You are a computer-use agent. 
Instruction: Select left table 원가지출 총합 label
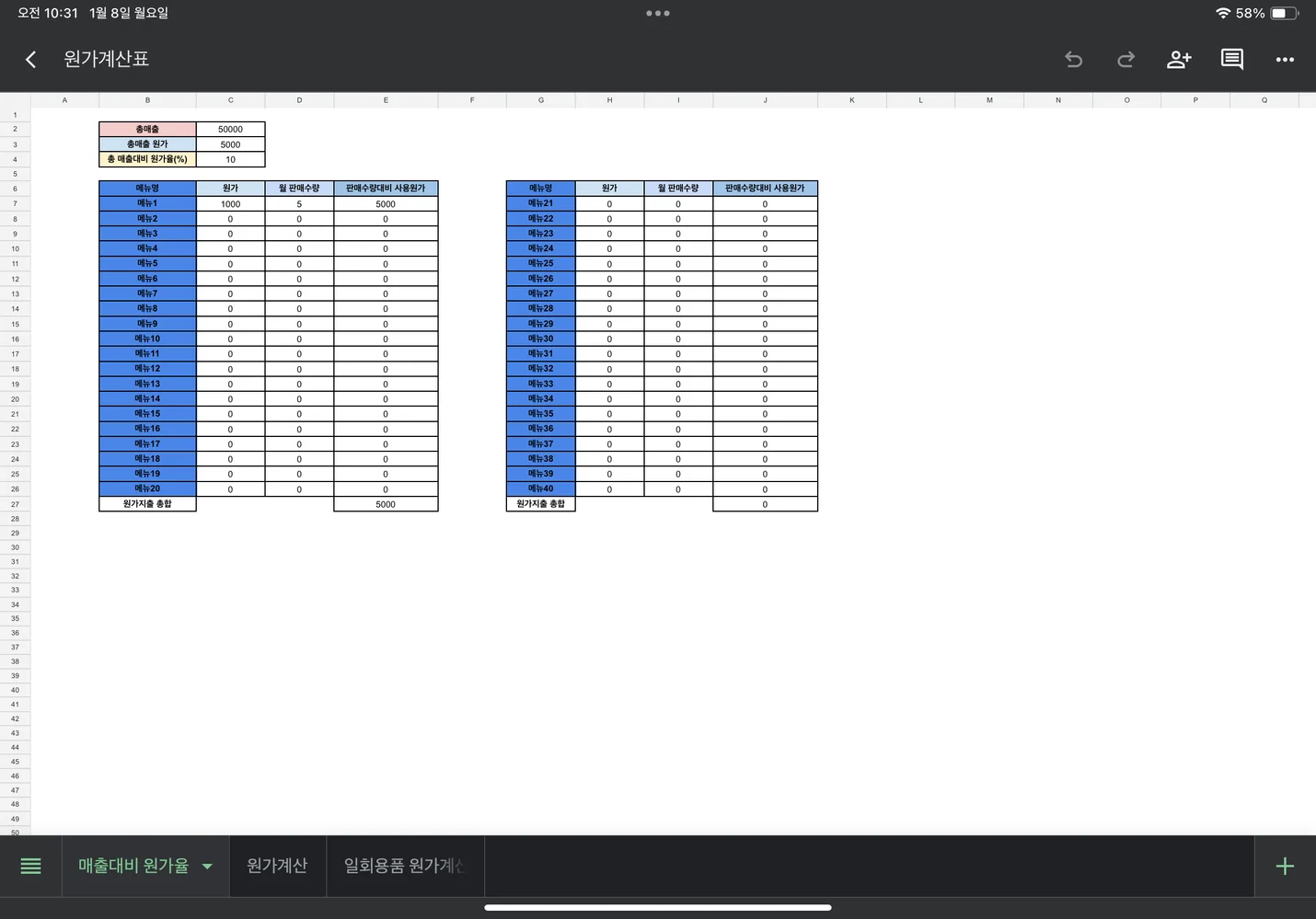pyautogui.click(x=147, y=504)
